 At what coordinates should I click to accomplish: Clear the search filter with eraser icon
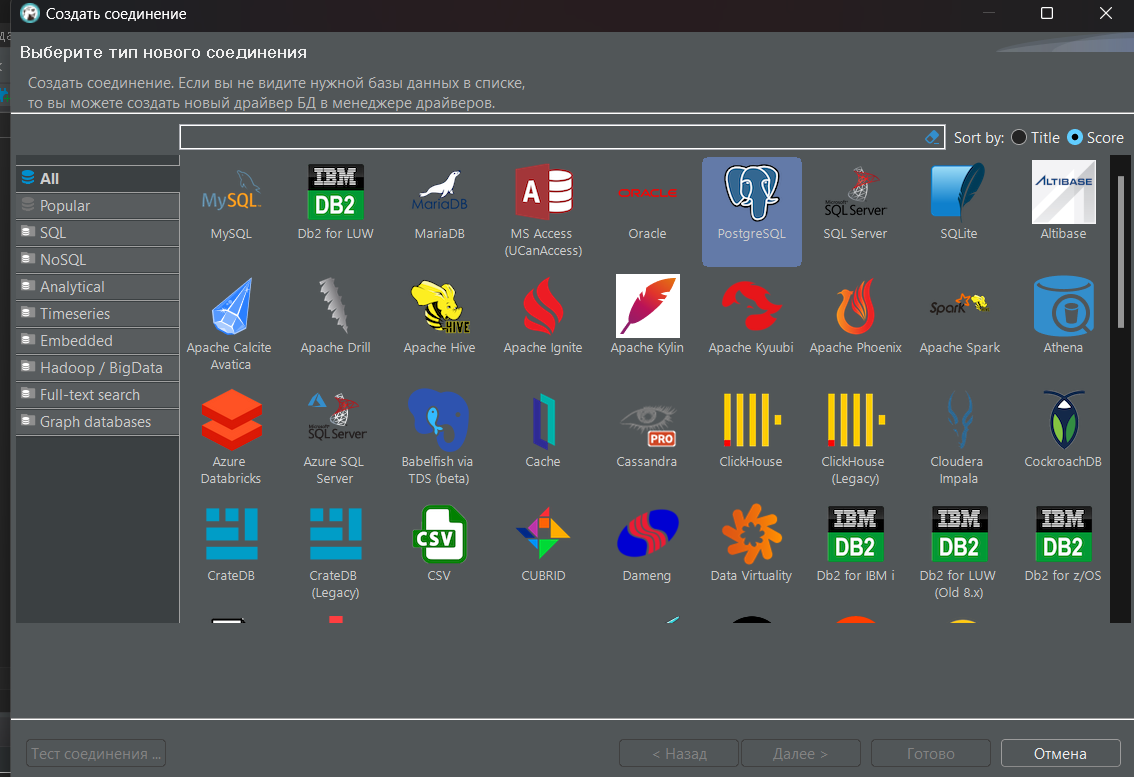pyautogui.click(x=932, y=137)
